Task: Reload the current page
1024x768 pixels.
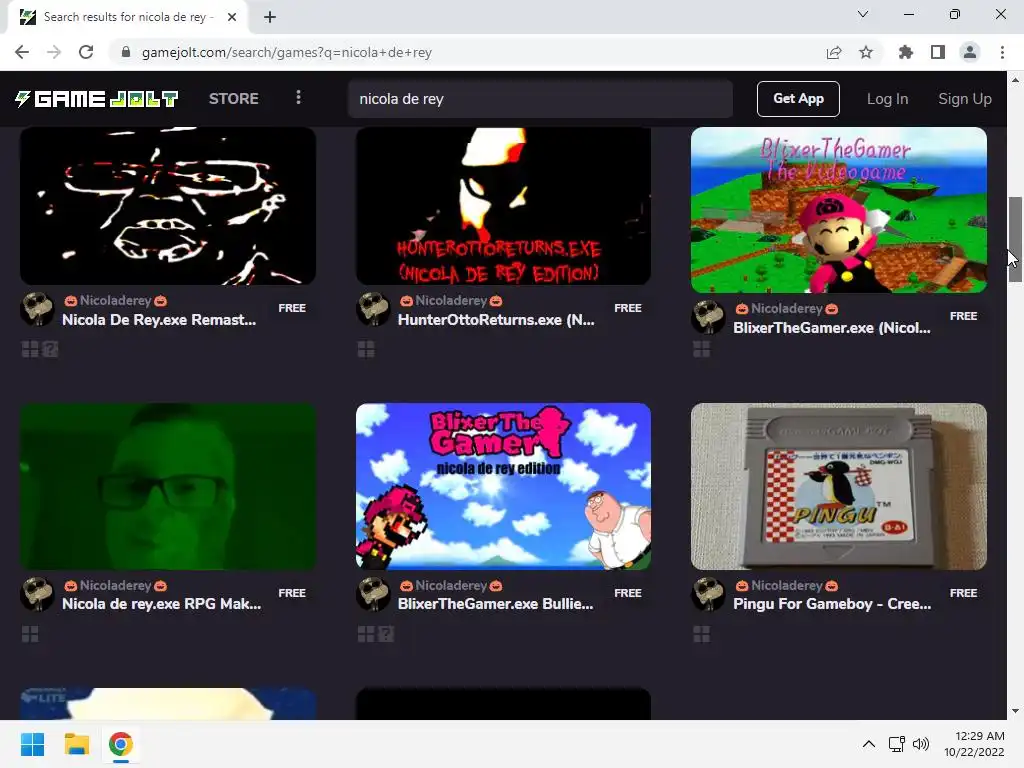Action: tap(86, 52)
